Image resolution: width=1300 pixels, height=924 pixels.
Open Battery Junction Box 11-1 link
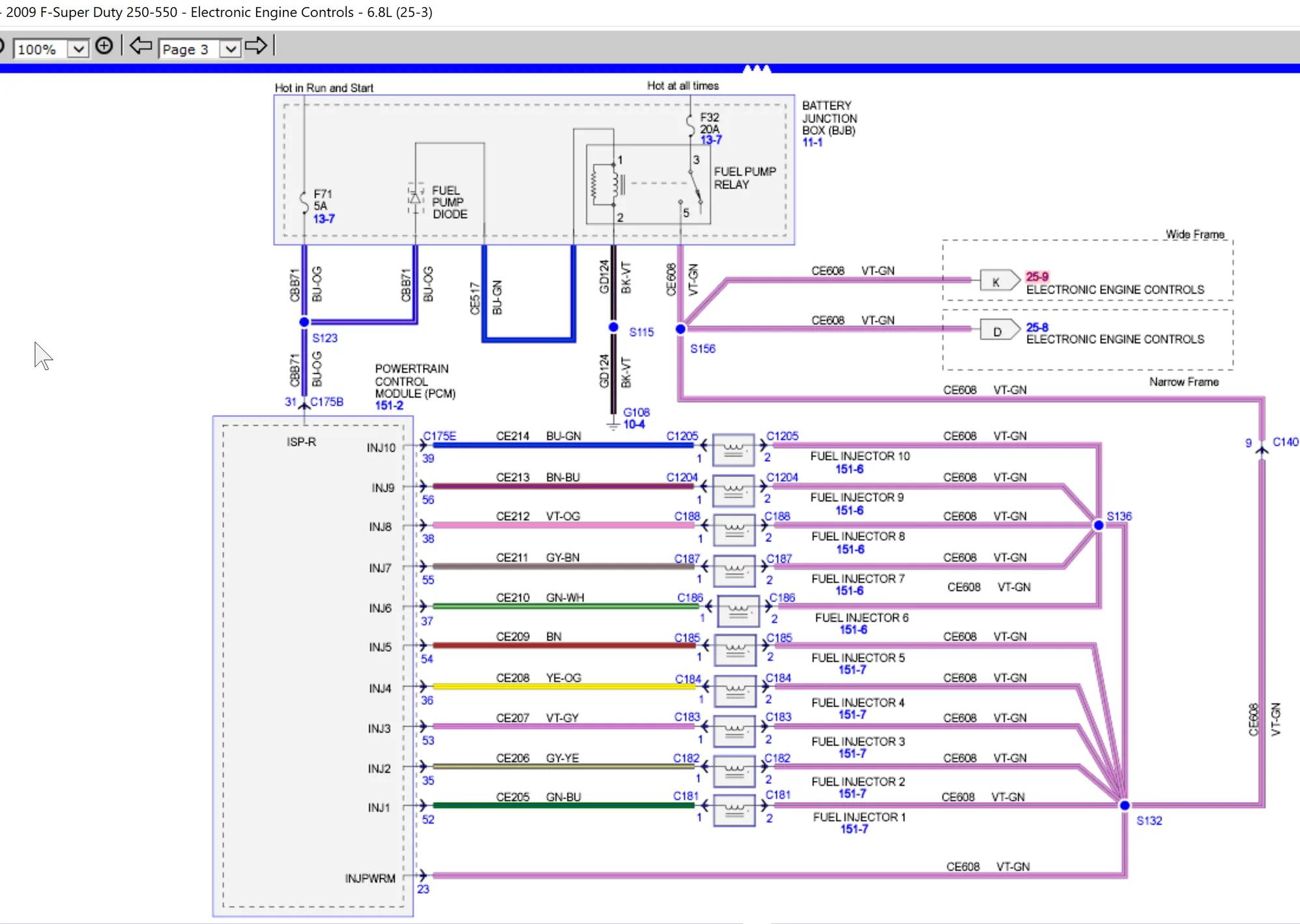(813, 142)
